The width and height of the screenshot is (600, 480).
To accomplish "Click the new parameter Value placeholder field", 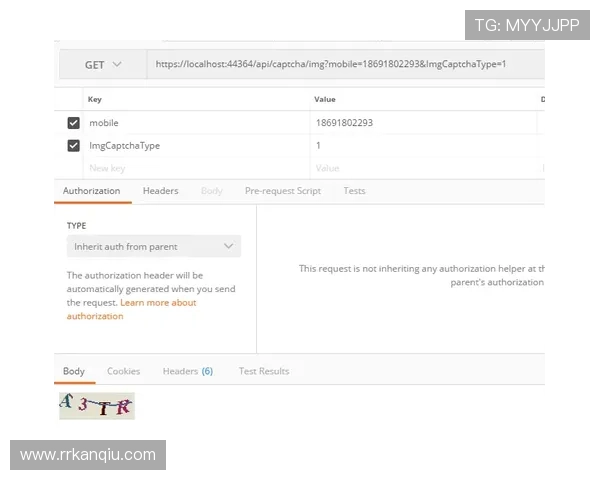I will pyautogui.click(x=327, y=168).
